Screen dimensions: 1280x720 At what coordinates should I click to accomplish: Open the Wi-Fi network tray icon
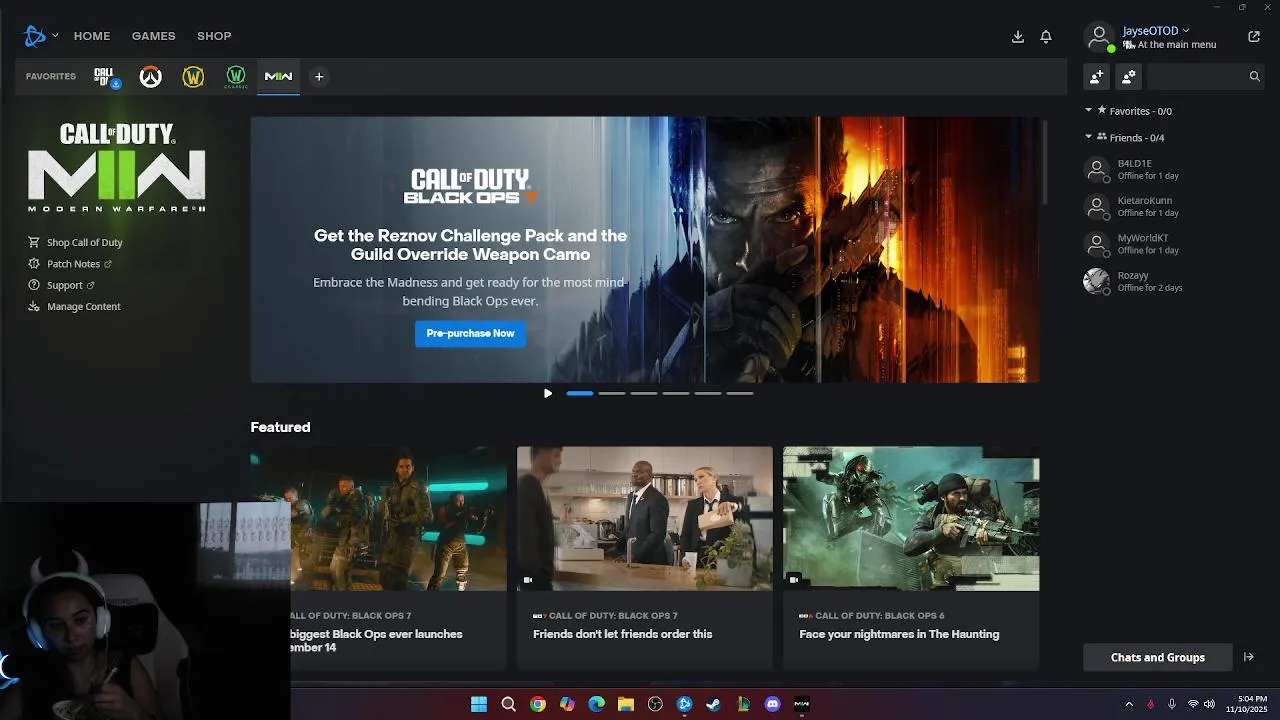tap(1193, 704)
